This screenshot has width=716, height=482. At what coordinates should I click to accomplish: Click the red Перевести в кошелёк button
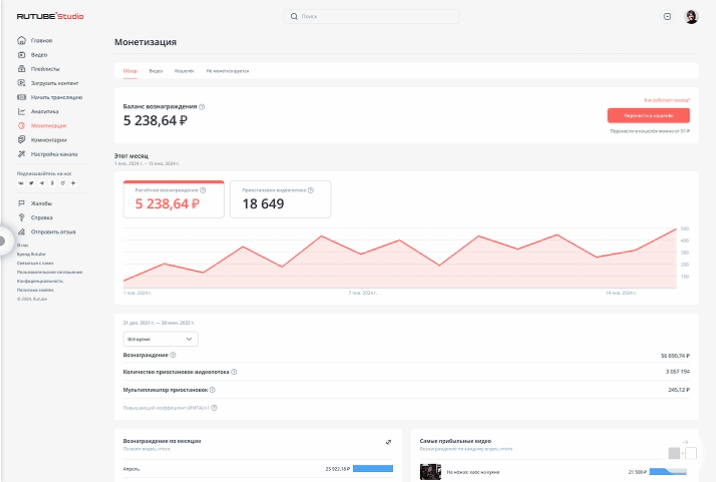pos(648,115)
